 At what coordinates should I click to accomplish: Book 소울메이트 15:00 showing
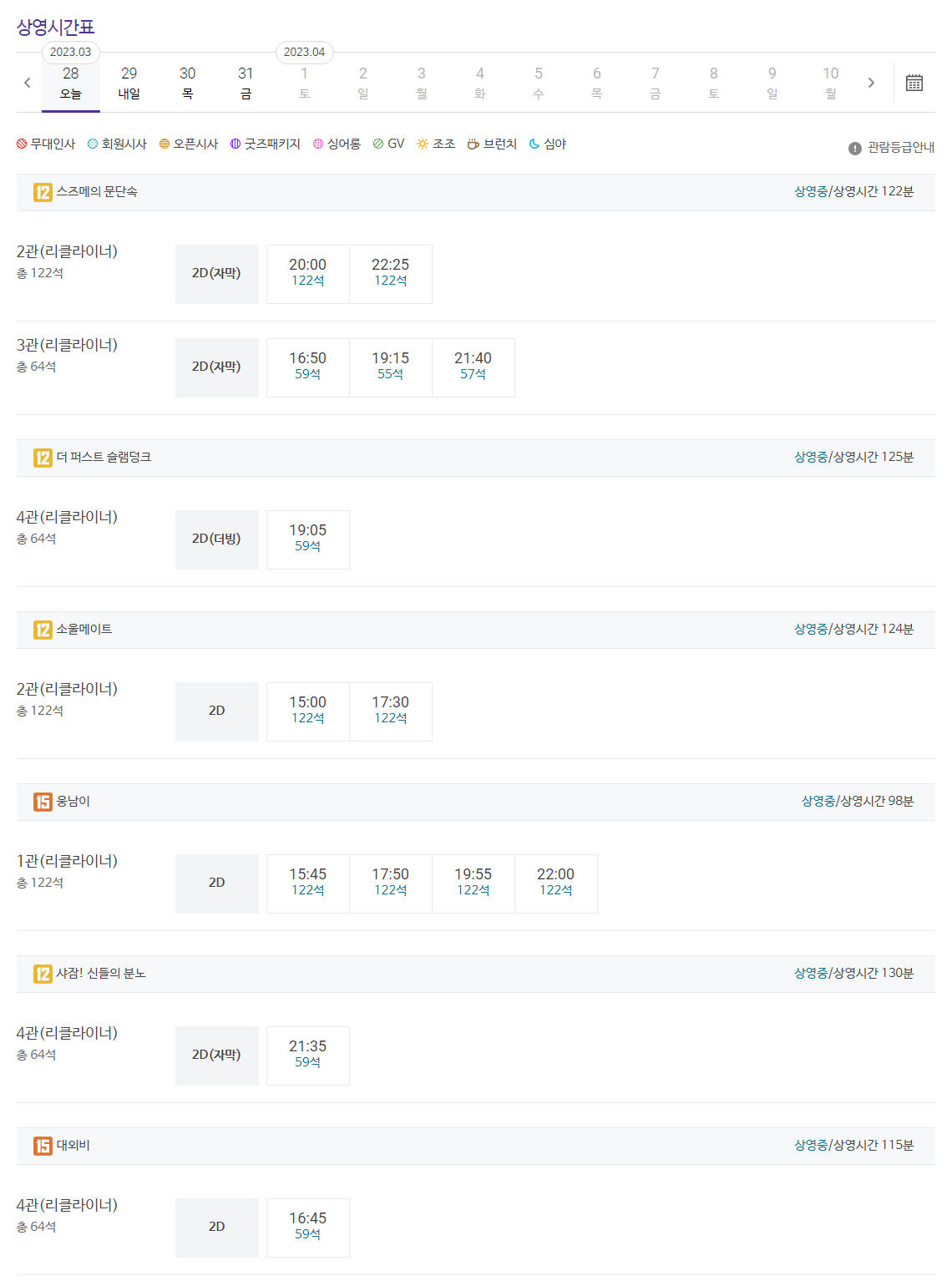[x=308, y=711]
